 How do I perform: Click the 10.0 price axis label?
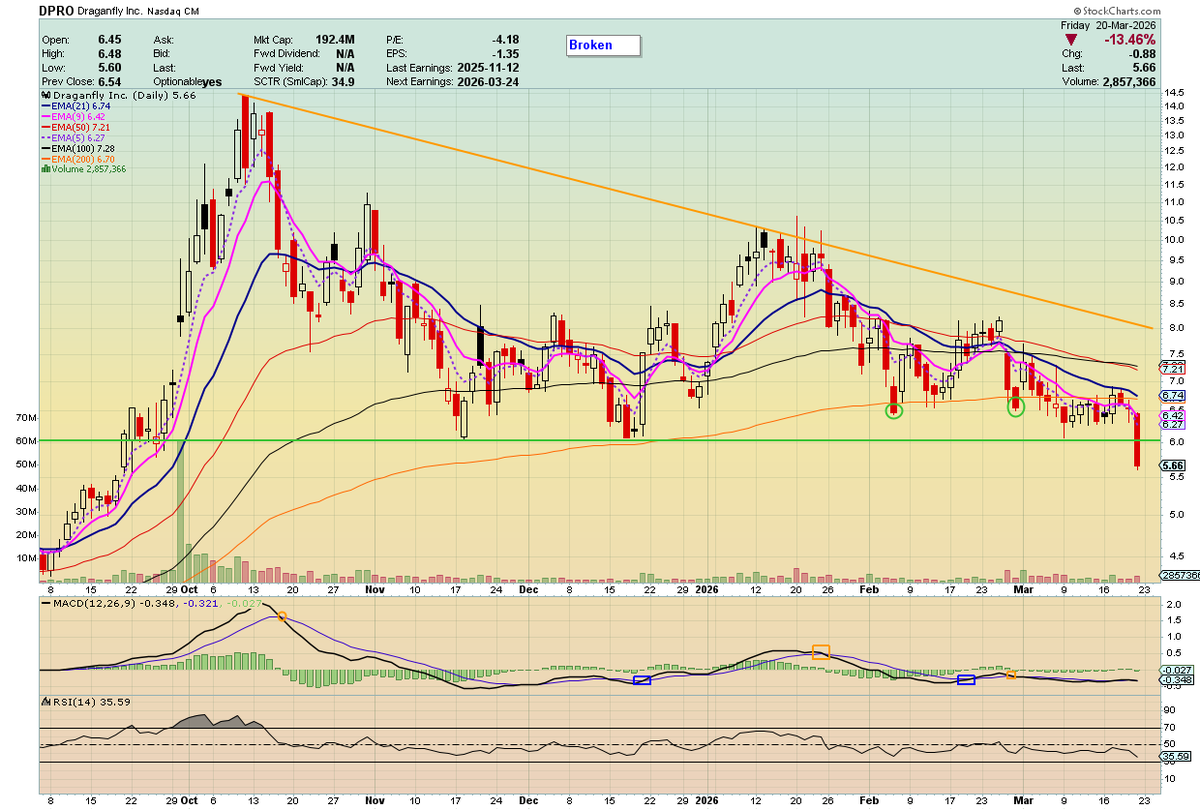1173,240
